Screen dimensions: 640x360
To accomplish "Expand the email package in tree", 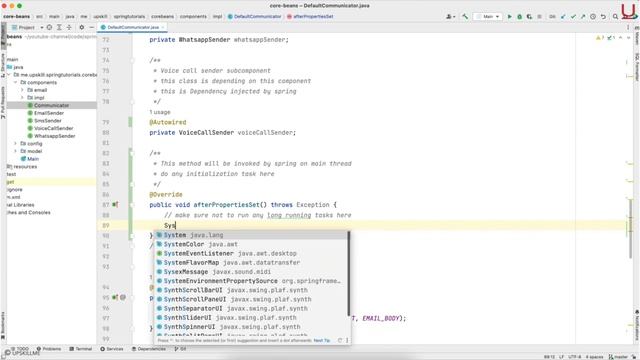I will (x=22, y=90).
